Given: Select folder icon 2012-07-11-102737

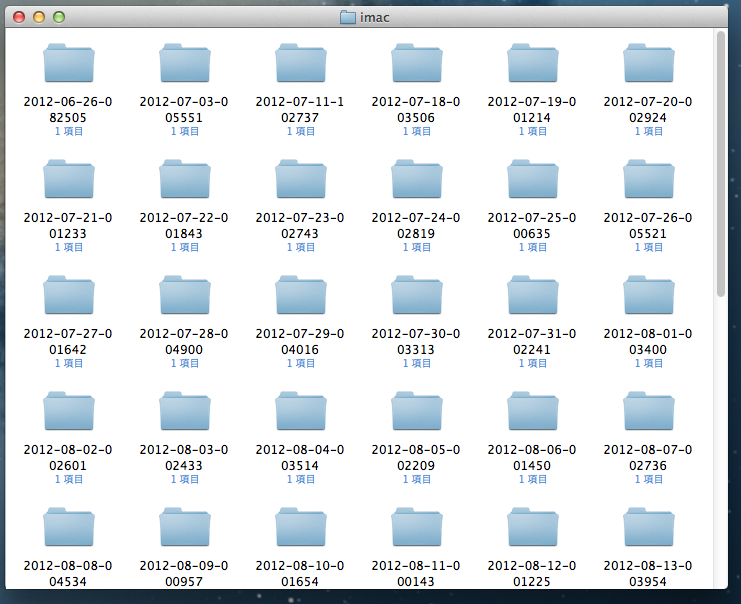Looking at the screenshot, I should click(x=301, y=63).
